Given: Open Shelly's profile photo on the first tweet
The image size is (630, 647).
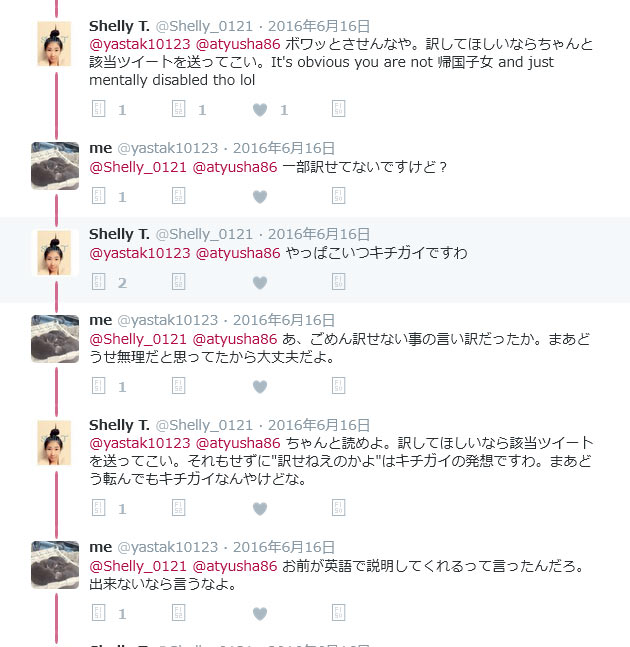Looking at the screenshot, I should click(54, 44).
